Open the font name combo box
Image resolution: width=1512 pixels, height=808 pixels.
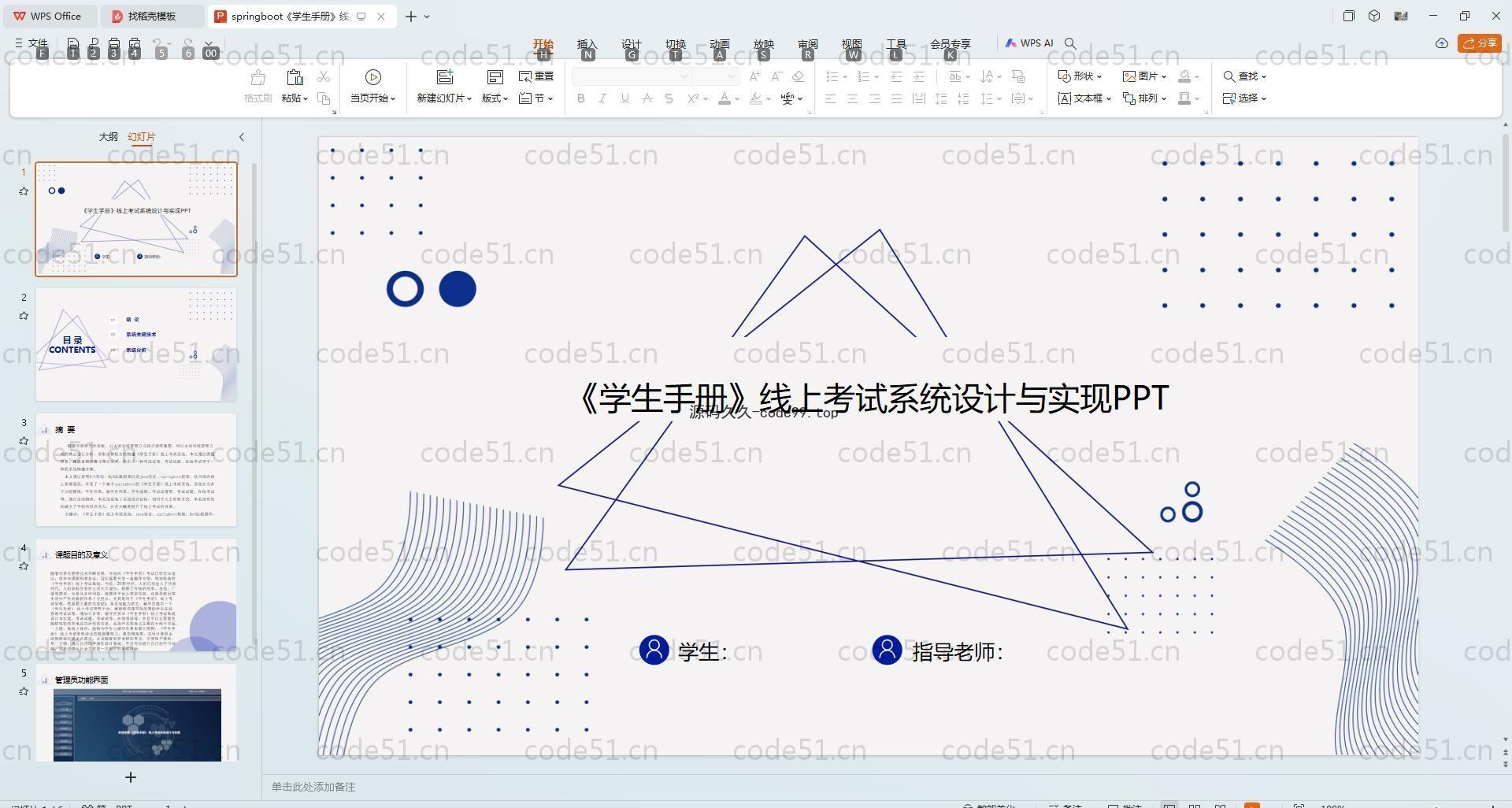point(632,76)
